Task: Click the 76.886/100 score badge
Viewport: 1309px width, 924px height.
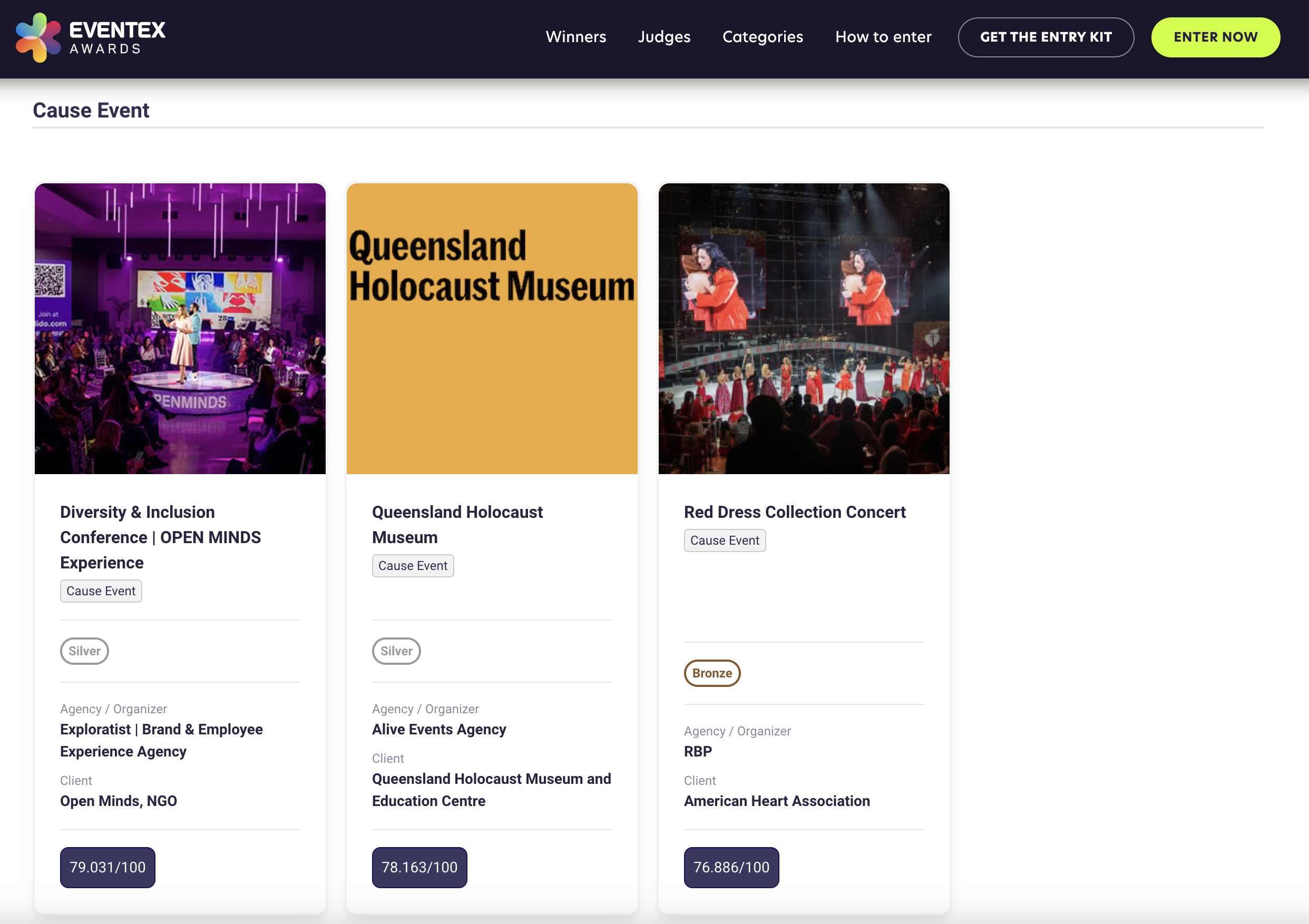Action: (731, 867)
